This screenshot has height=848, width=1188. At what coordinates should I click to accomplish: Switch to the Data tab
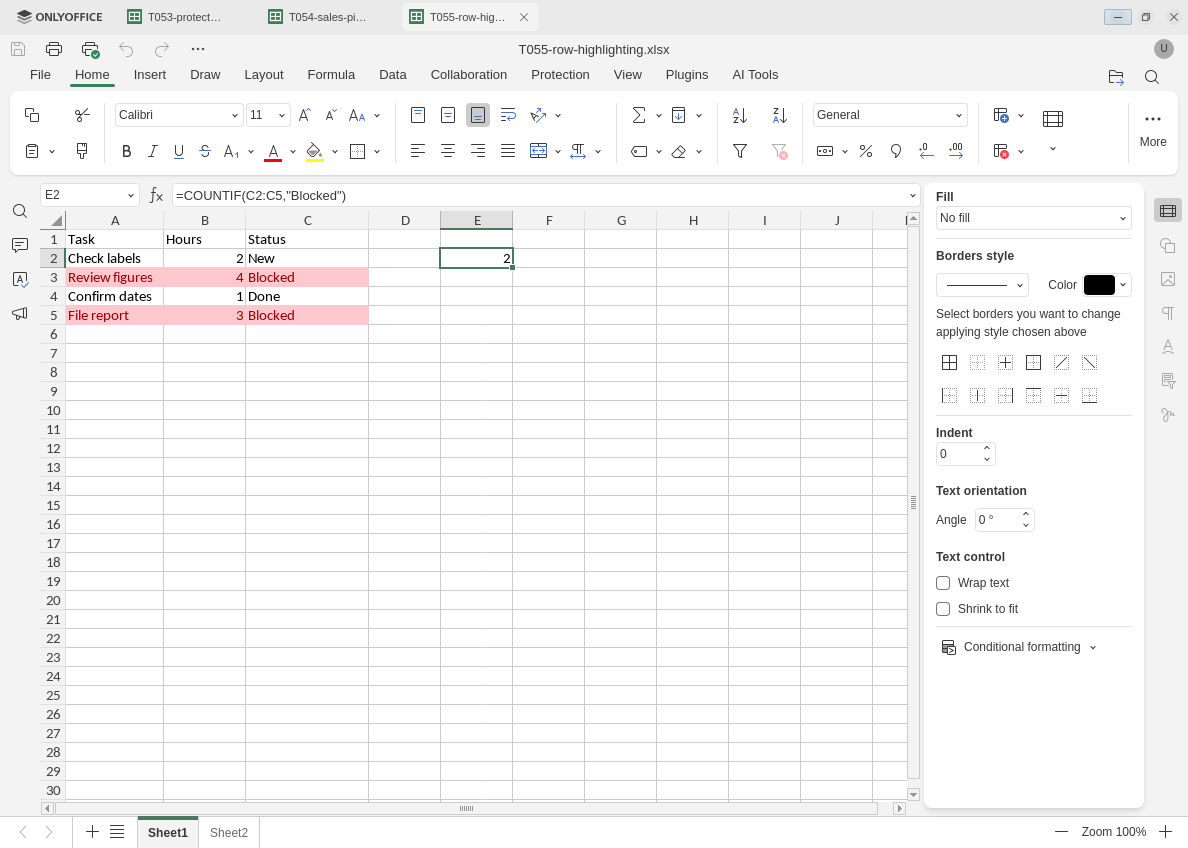392,75
